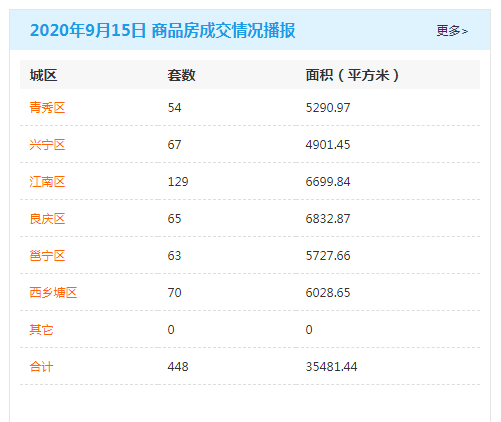Select the area value 5290.97
Screen dimensions: 501x422
(x=328, y=108)
